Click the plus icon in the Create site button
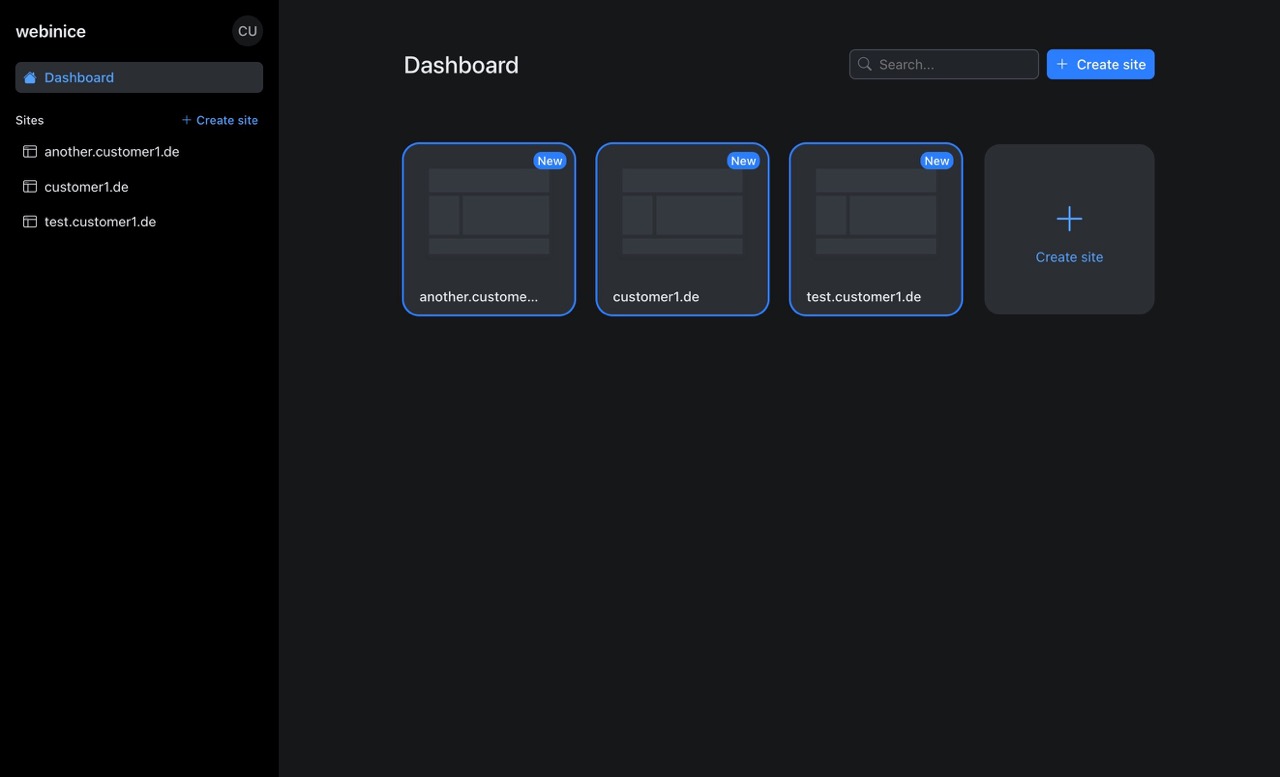The width and height of the screenshot is (1280, 777). (x=1061, y=64)
